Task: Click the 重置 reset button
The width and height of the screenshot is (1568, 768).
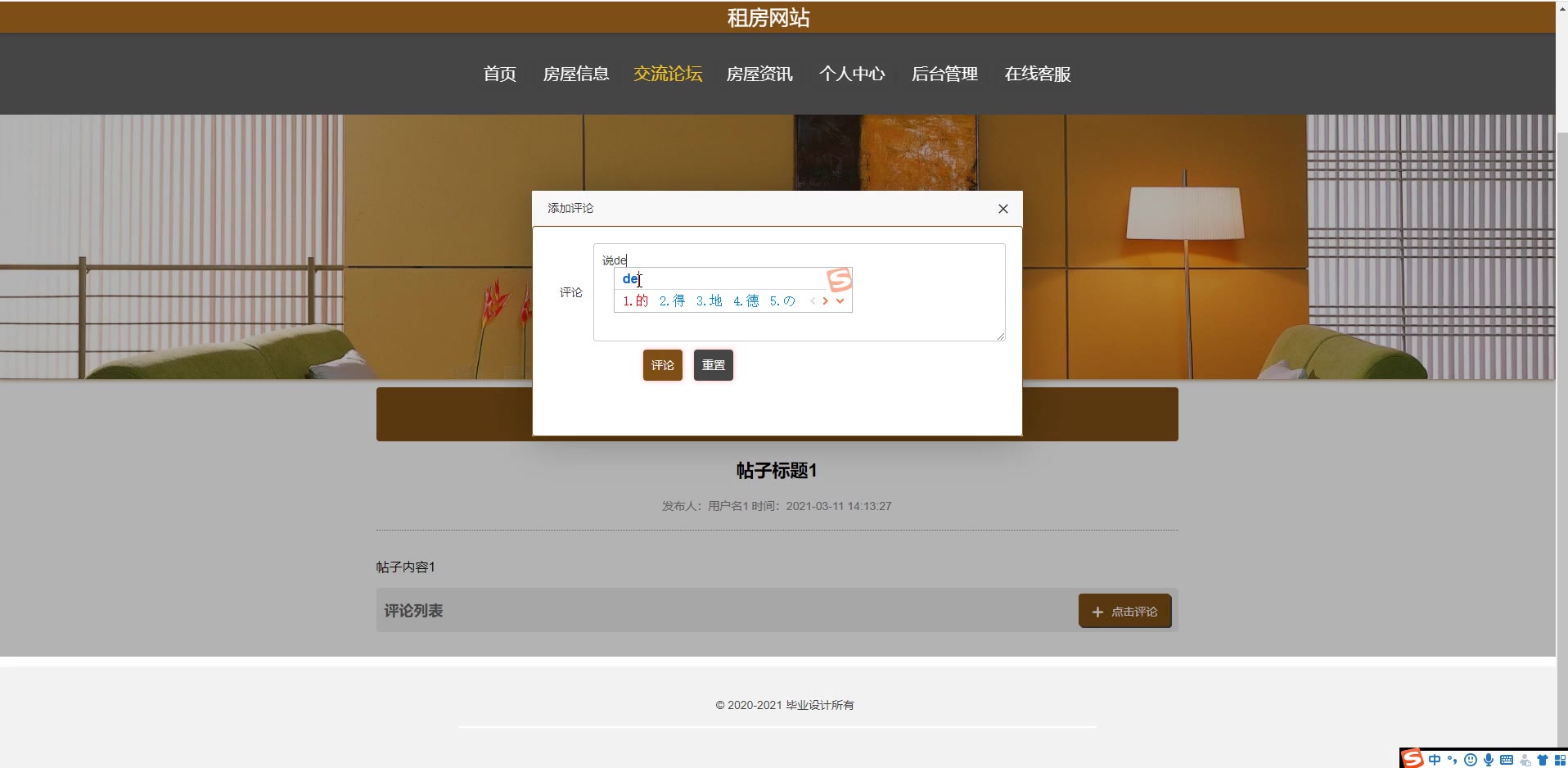Action: 714,365
